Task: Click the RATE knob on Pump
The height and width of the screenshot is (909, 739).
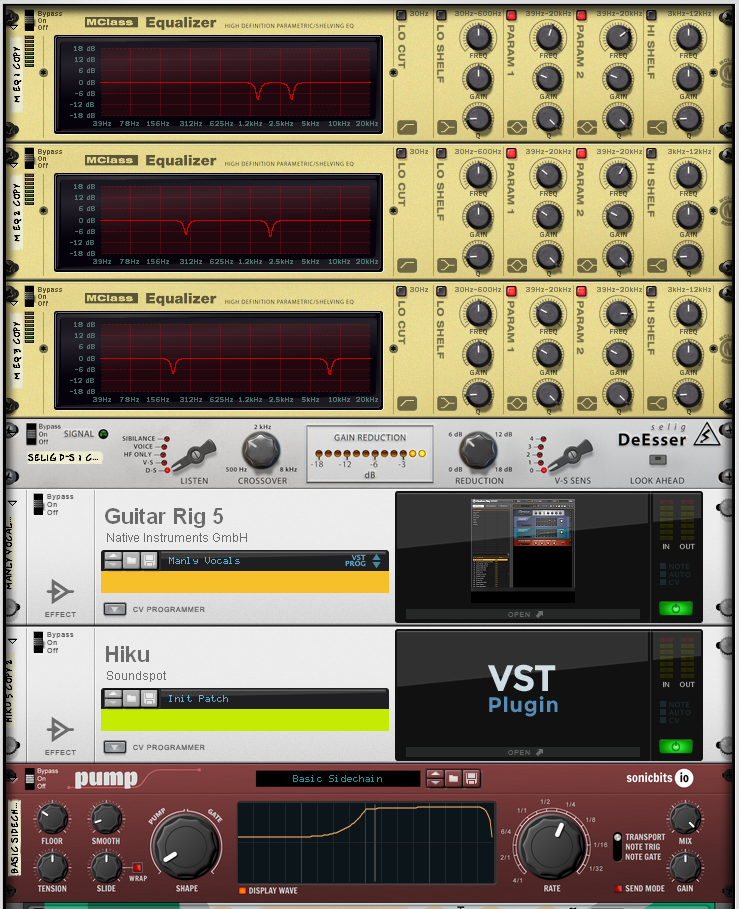Action: [551, 846]
